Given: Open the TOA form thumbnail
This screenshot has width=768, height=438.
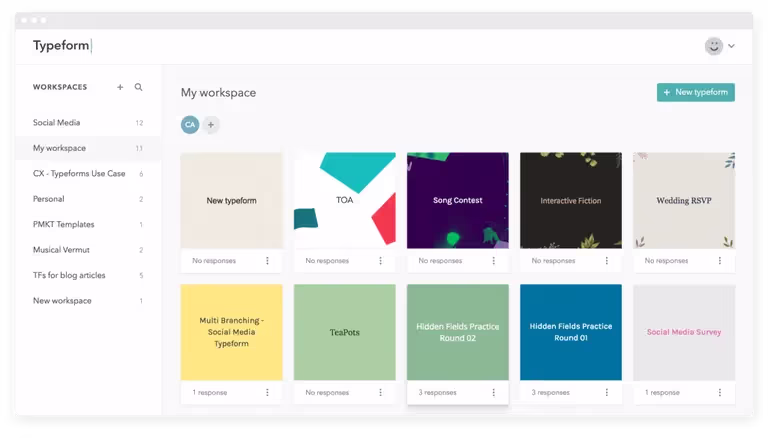Looking at the screenshot, I should coord(345,200).
